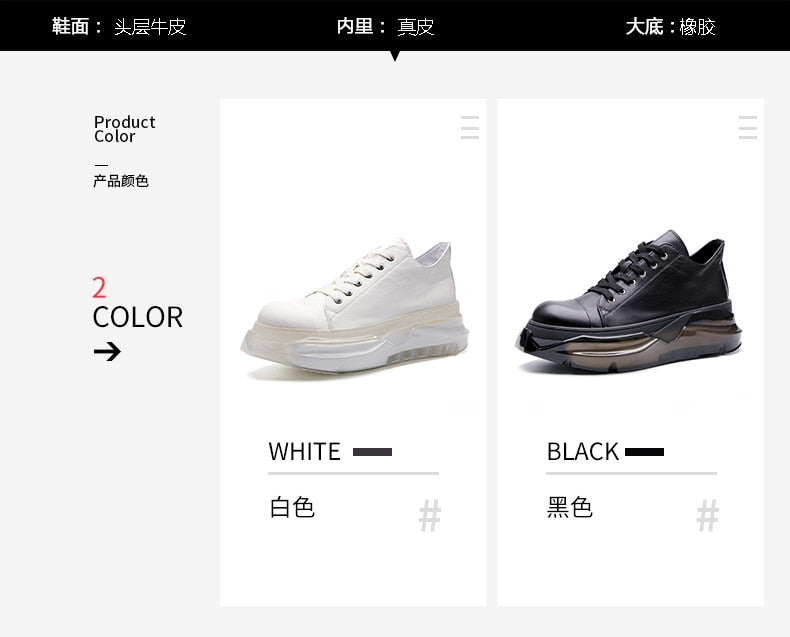790x637 pixels.
Task: Click the hash symbol on white card
Action: [x=430, y=516]
